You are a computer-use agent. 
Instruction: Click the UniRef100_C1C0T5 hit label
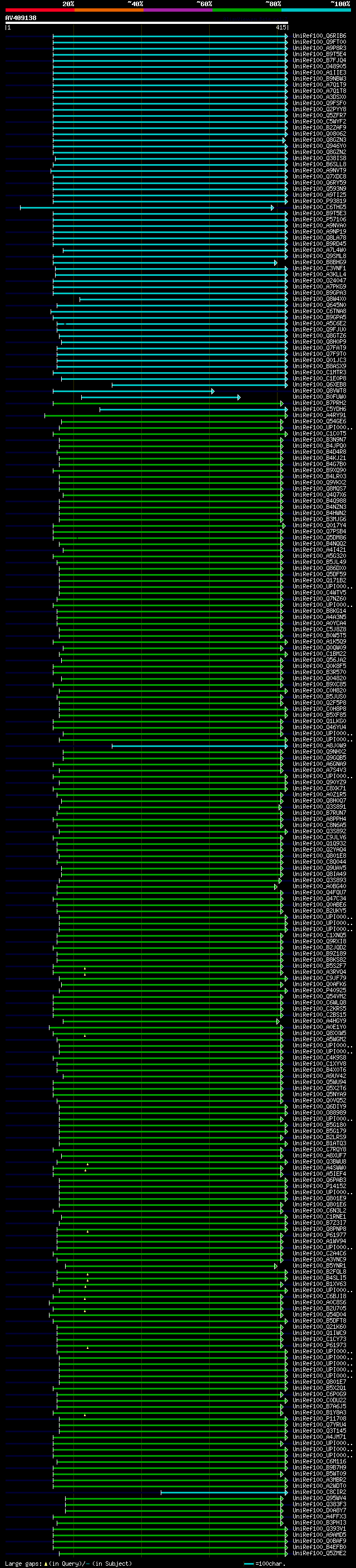(319, 433)
